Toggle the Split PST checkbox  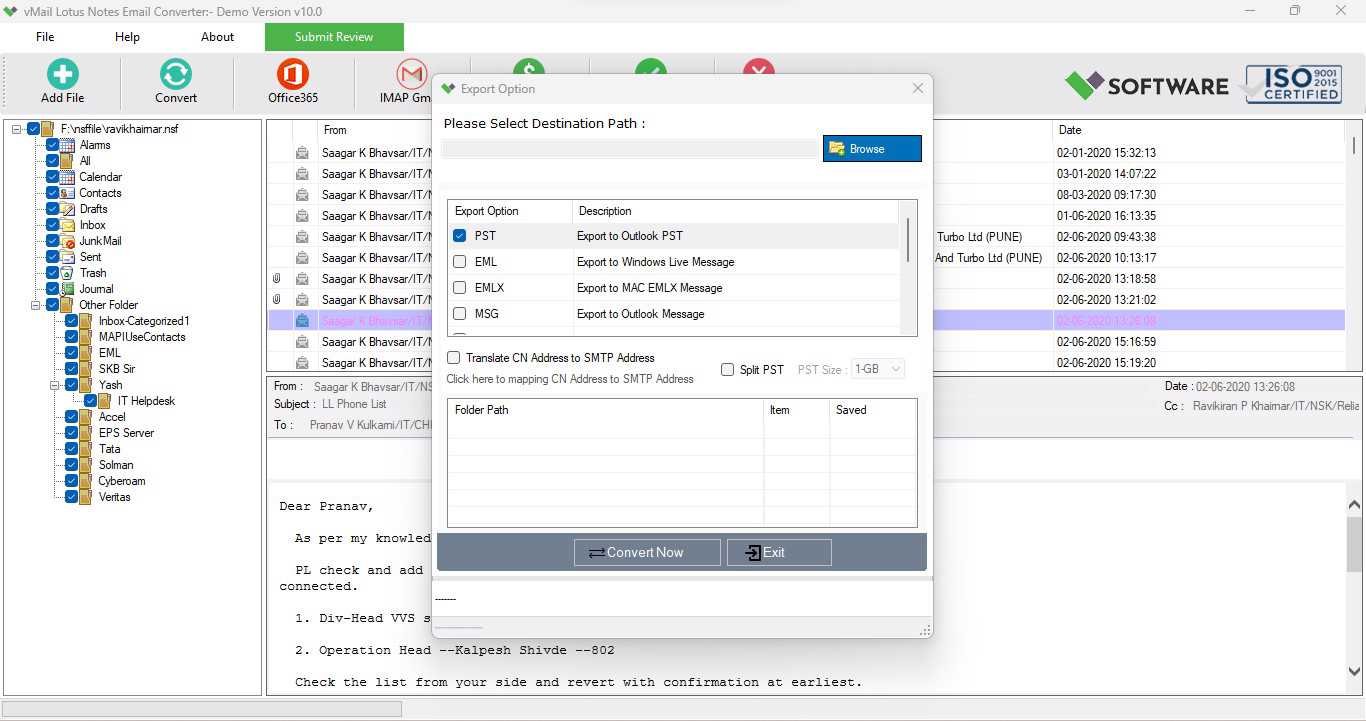pyautogui.click(x=728, y=370)
